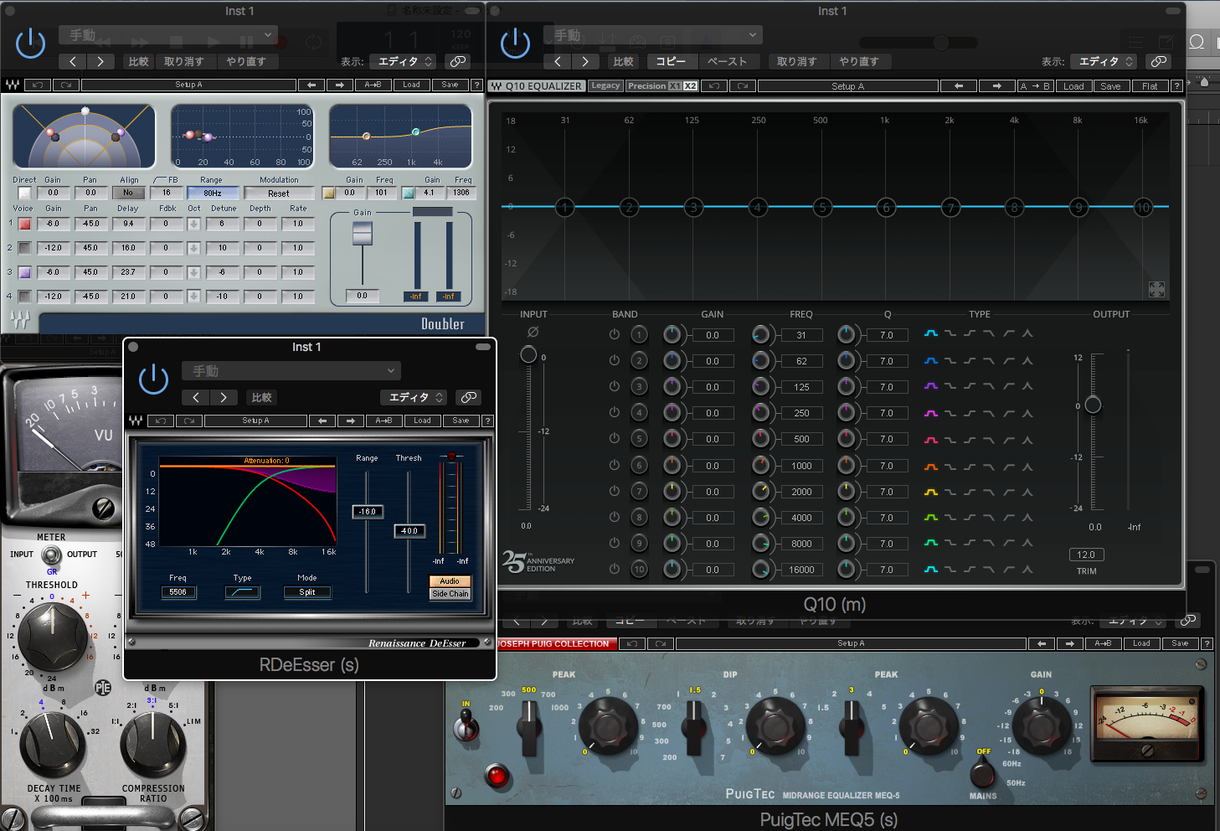
Task: Select the bell filter type for Q10 band 1
Action: pyautogui.click(x=931, y=334)
